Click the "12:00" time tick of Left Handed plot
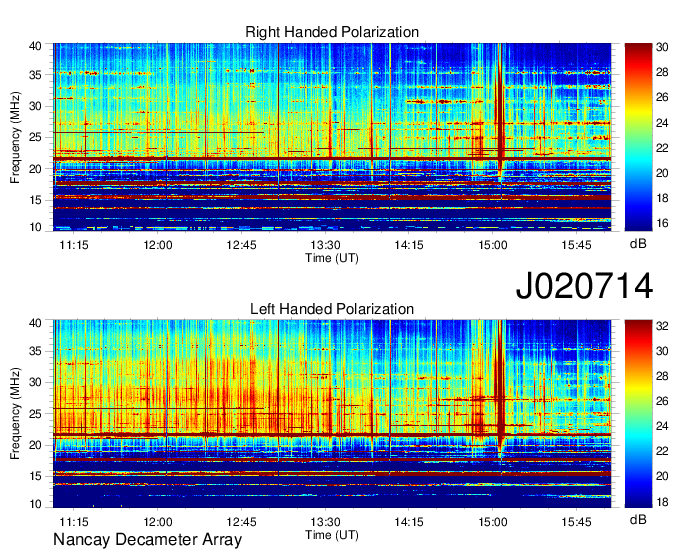 pos(158,522)
